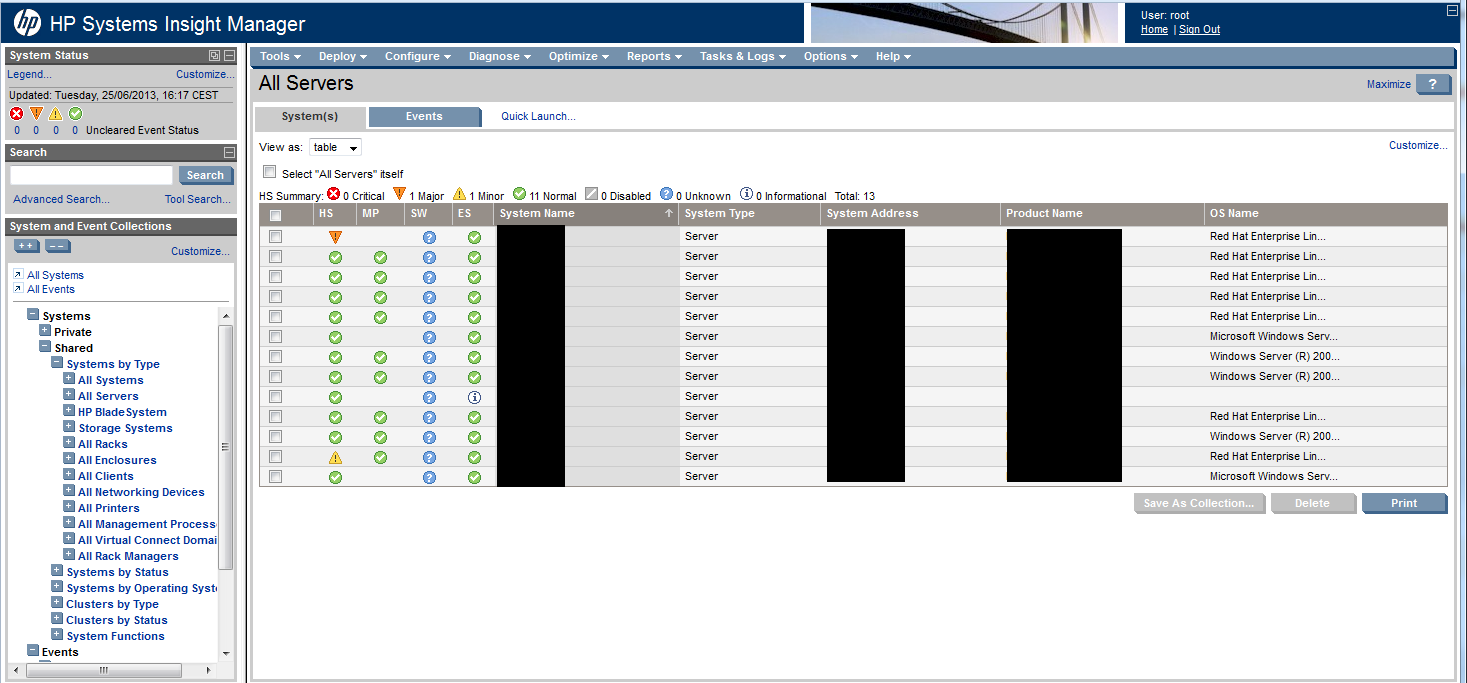Collapse the Systems by Type node

tap(57, 363)
